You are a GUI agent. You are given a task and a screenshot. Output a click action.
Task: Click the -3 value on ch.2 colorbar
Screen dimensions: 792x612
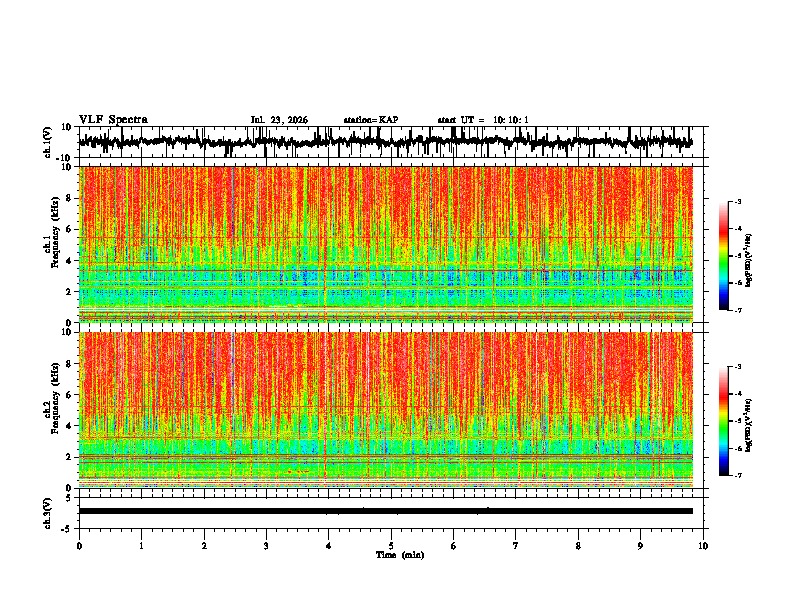pyautogui.click(x=737, y=367)
